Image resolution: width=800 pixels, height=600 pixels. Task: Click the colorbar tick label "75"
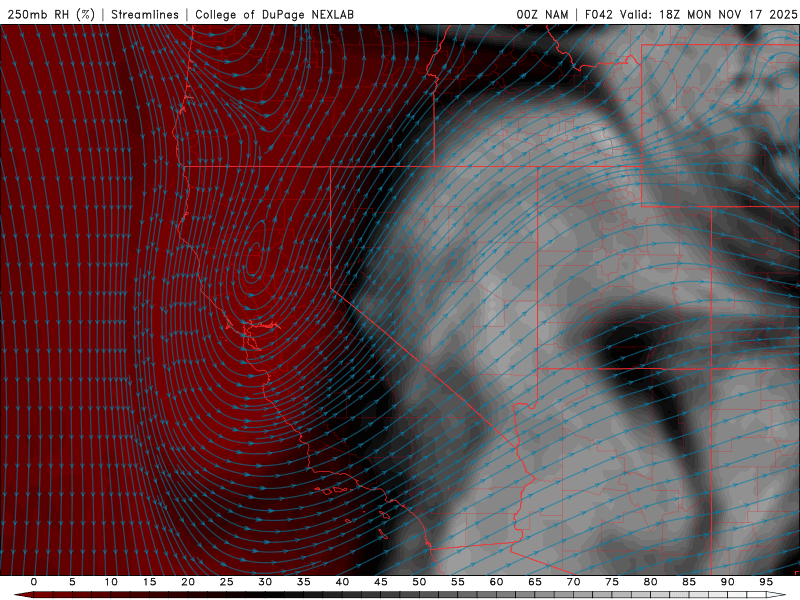(x=612, y=582)
